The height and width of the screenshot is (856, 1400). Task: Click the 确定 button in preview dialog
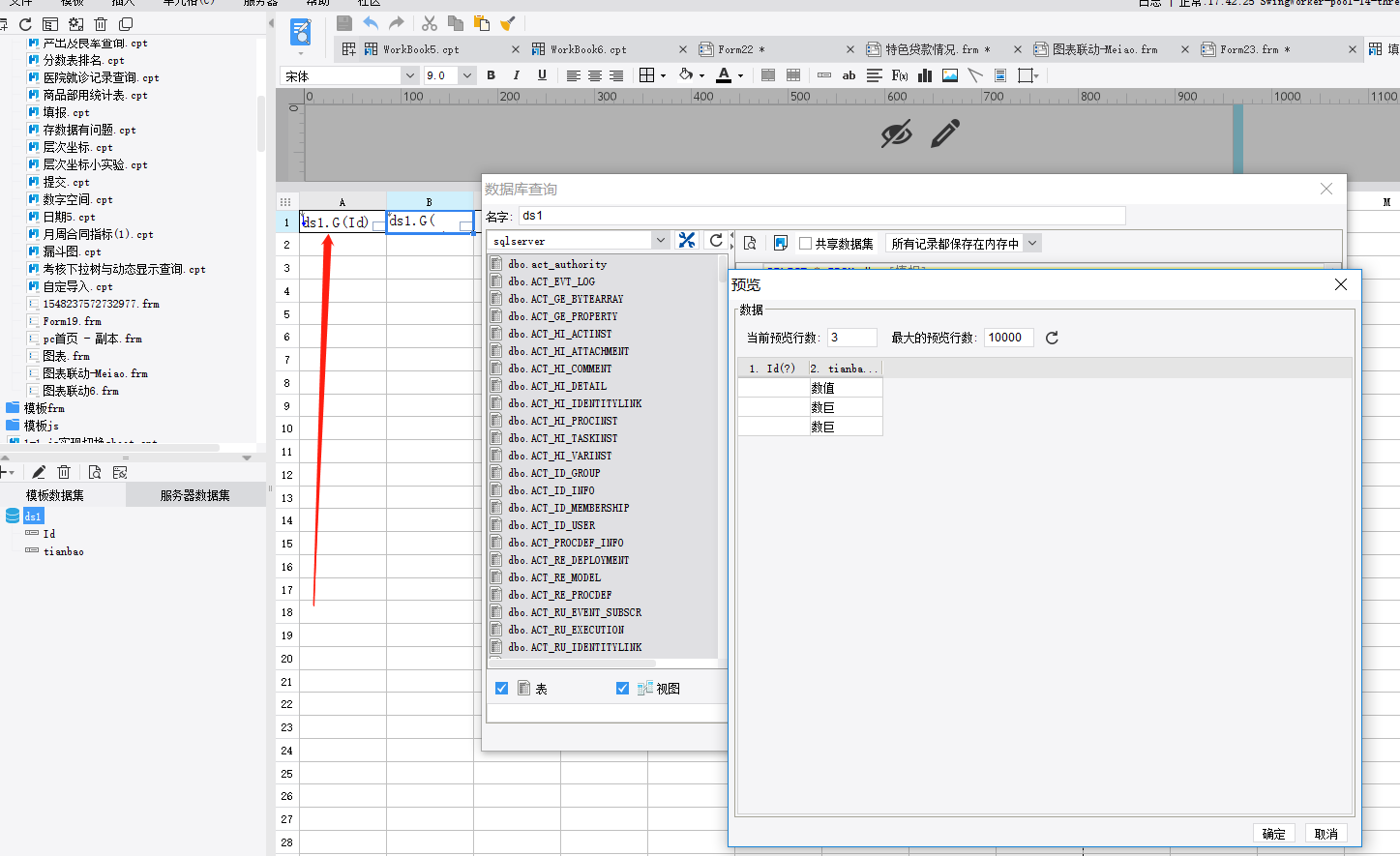(x=1273, y=834)
